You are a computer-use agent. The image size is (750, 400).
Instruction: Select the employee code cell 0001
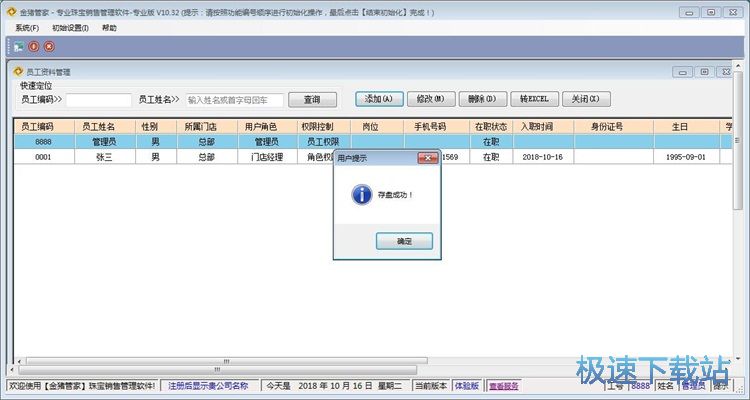coord(44,157)
